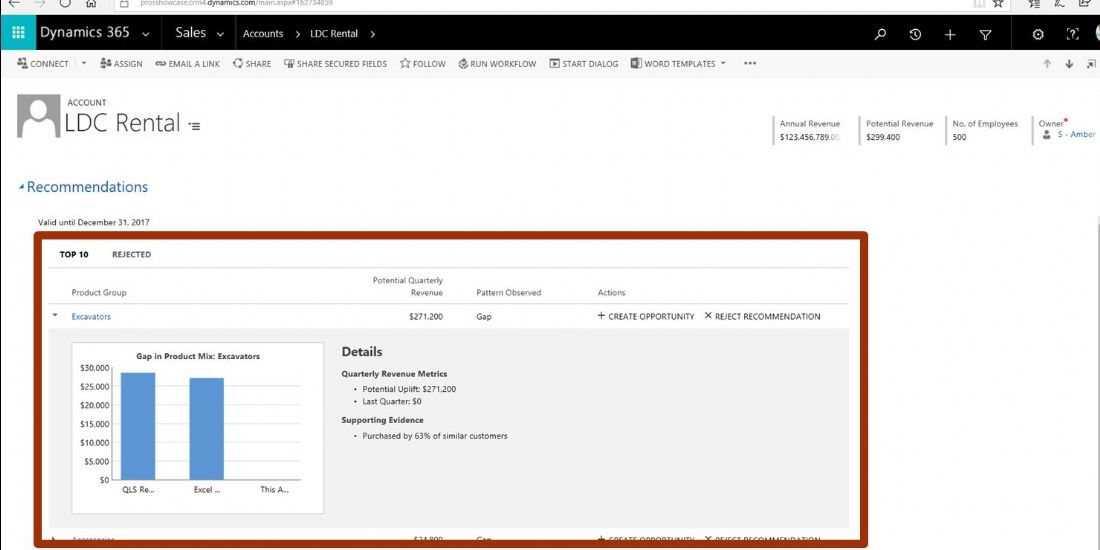The width and height of the screenshot is (1100, 550).
Task: Open the Dynamics 365 dropdown chevron
Action: [145, 34]
